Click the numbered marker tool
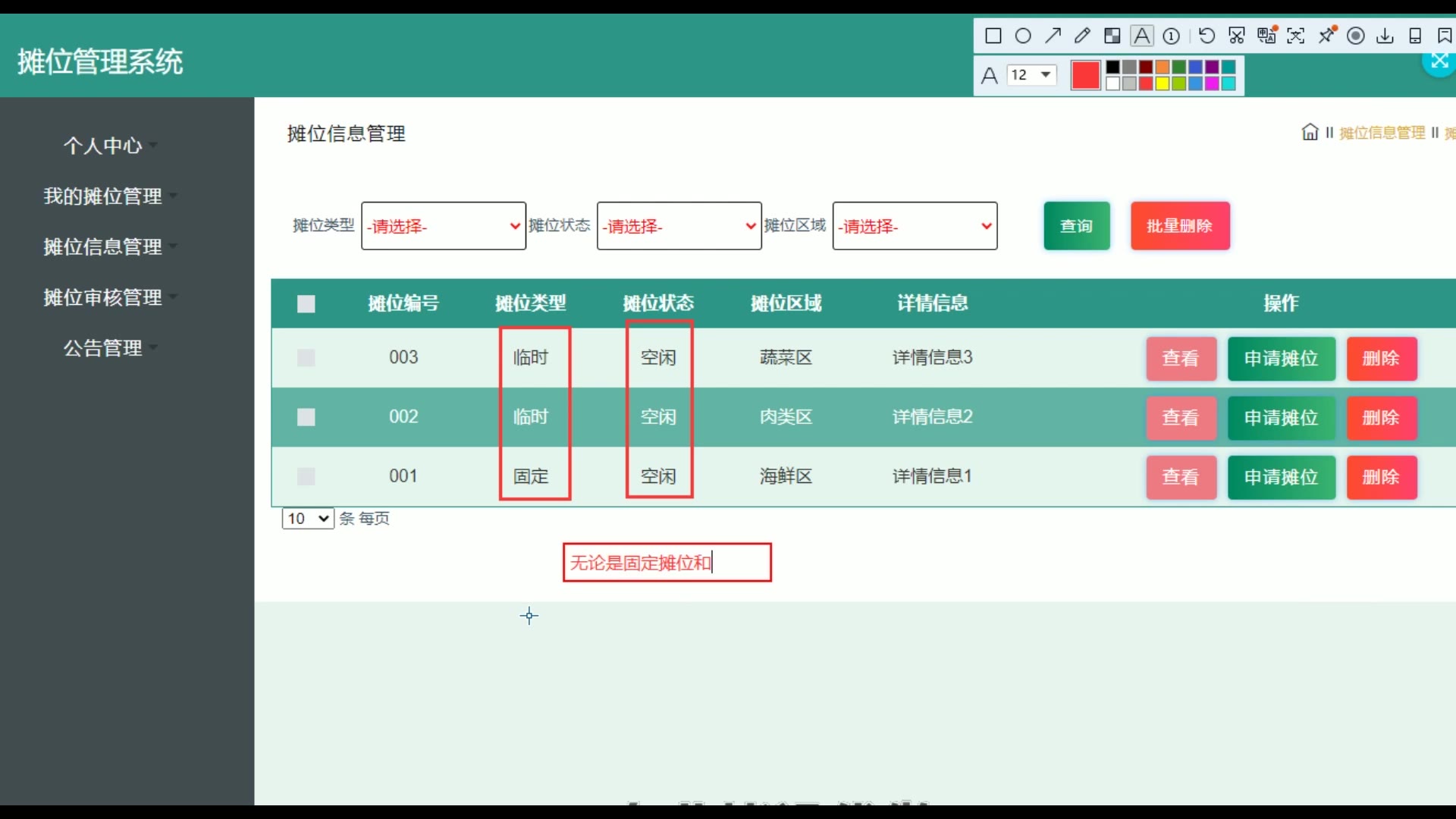Image resolution: width=1456 pixels, height=819 pixels. pos(1171,36)
